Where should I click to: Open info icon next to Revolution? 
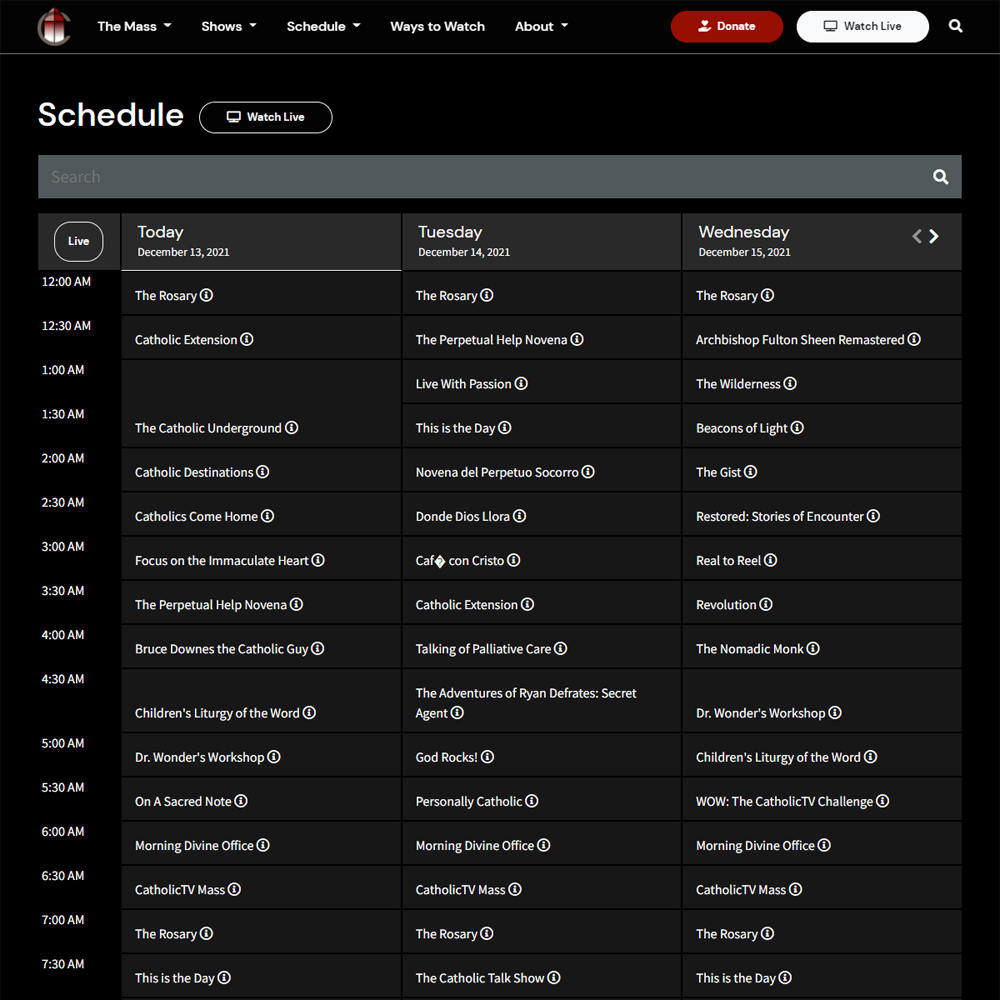pyautogui.click(x=766, y=604)
